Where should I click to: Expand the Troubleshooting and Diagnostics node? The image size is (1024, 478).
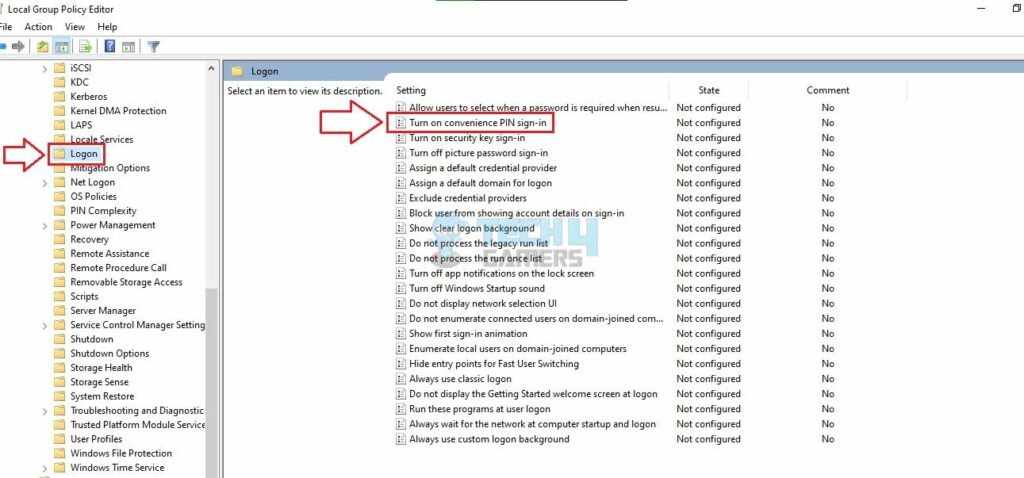pyautogui.click(x=44, y=411)
